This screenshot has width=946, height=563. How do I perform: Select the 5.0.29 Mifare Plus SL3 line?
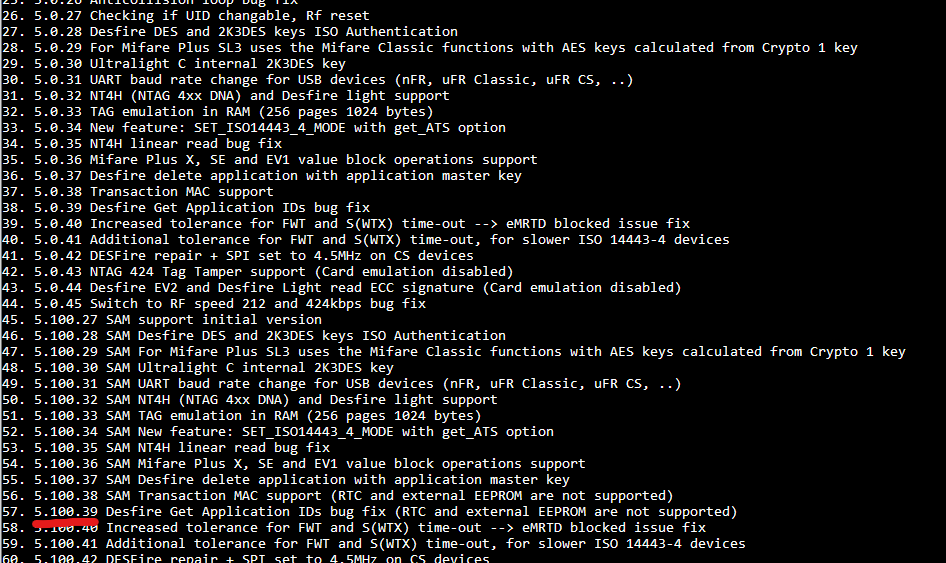tap(430, 48)
